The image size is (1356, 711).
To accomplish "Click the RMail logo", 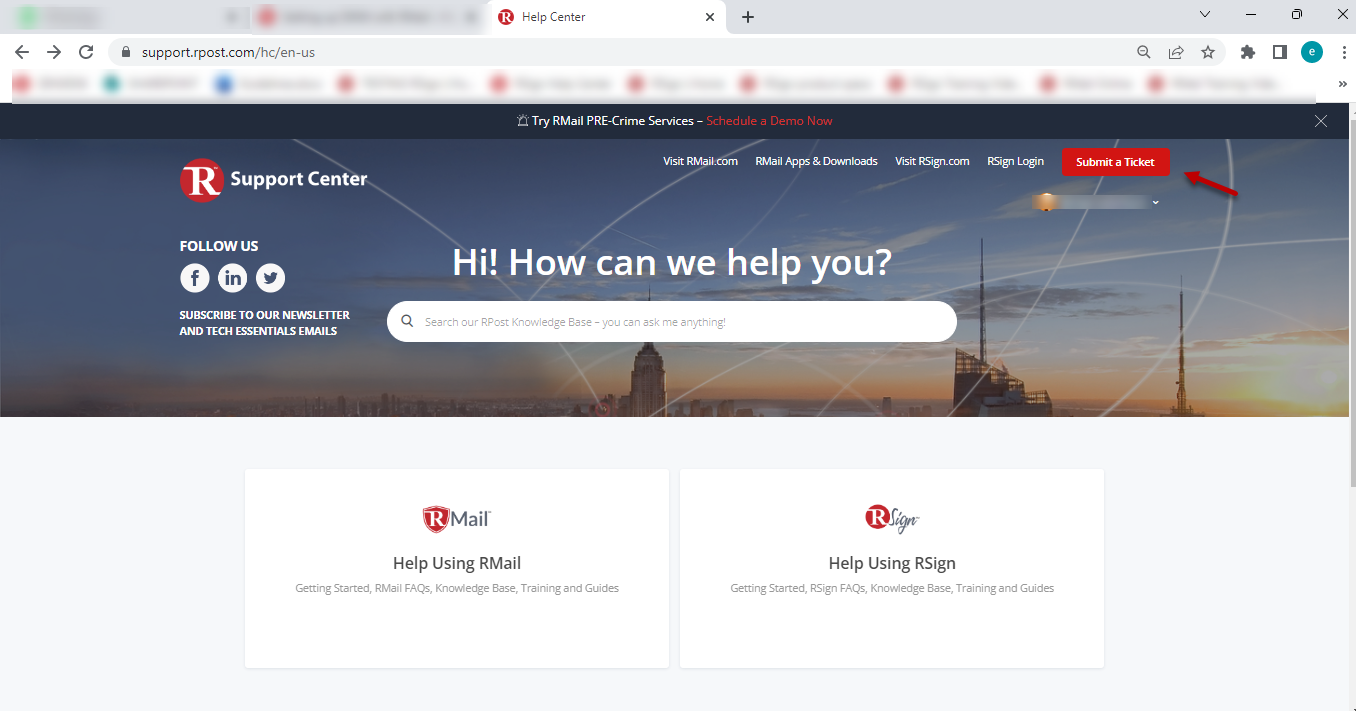I will point(457,518).
